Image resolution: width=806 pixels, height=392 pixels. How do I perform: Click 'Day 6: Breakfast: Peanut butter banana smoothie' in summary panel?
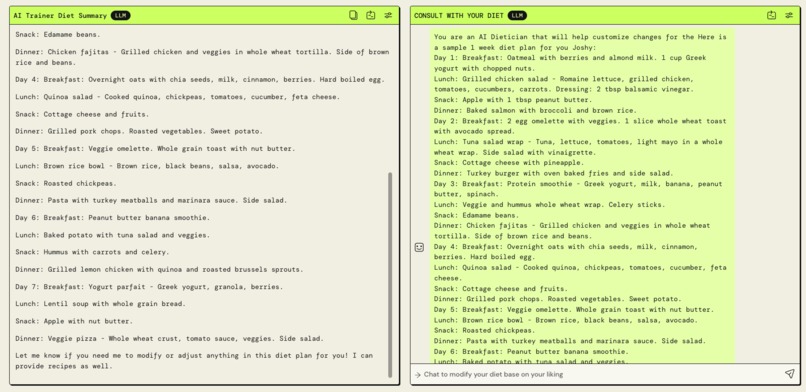coord(113,218)
